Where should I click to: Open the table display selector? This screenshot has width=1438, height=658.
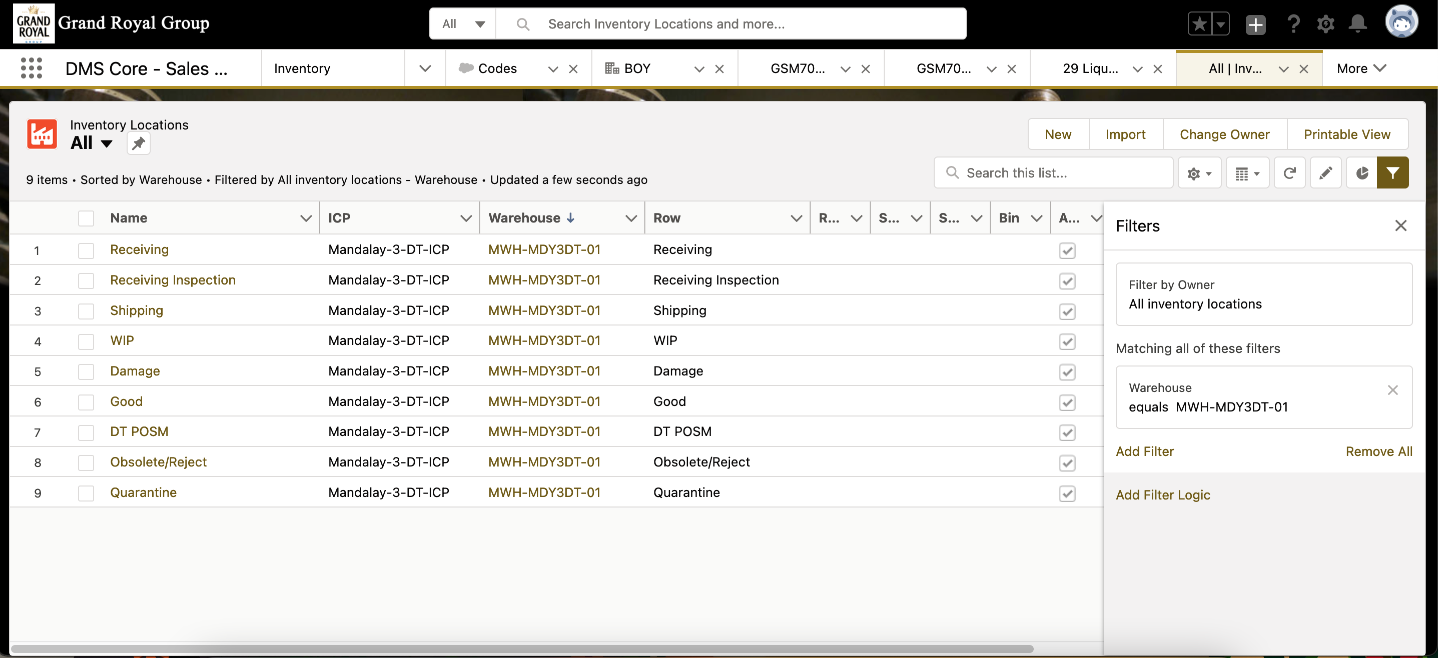click(1247, 173)
